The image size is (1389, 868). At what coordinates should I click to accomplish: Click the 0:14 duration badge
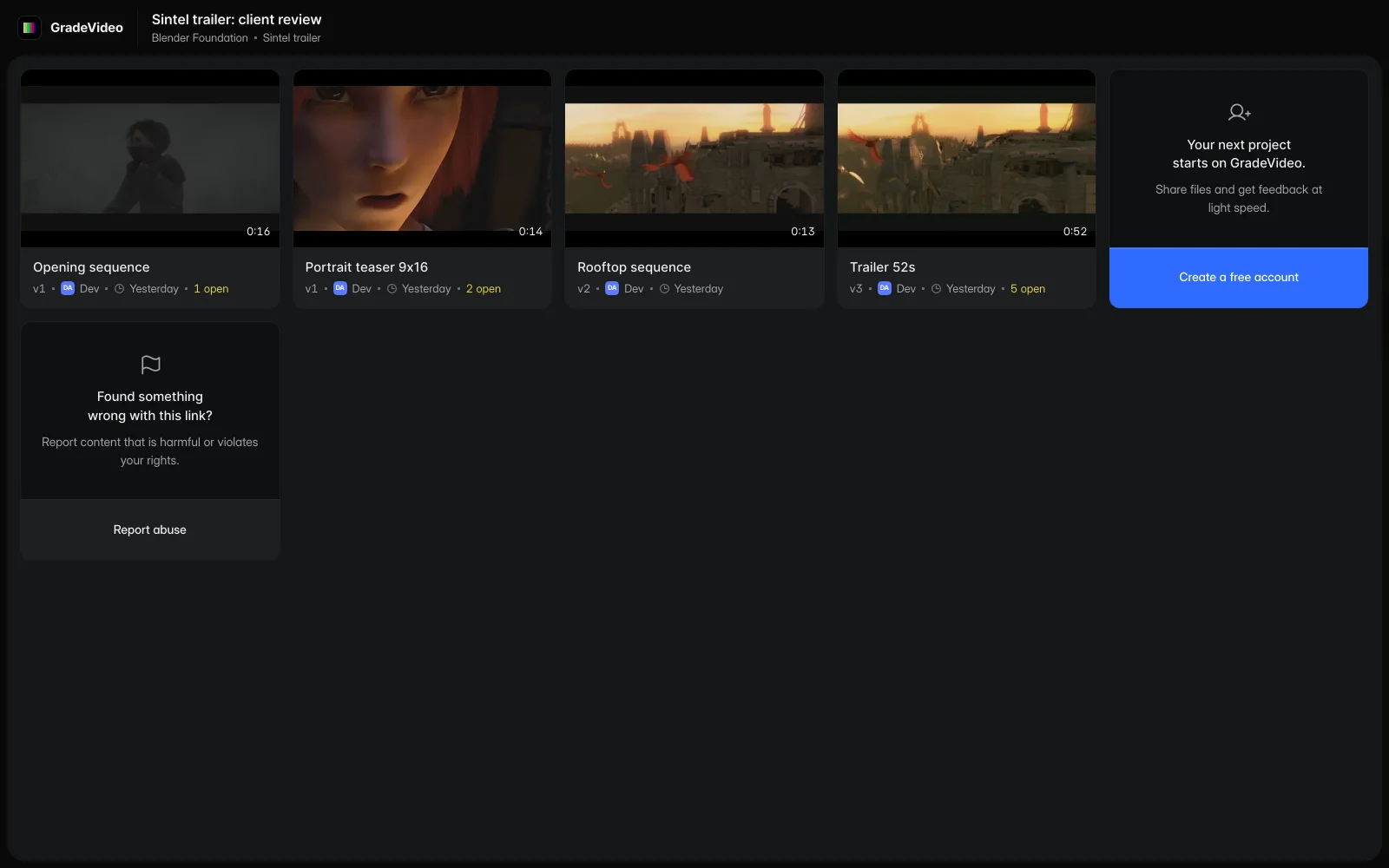coord(530,232)
